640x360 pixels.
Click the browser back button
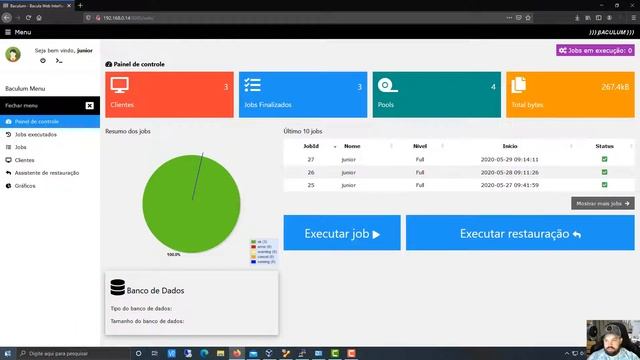click(x=7, y=18)
